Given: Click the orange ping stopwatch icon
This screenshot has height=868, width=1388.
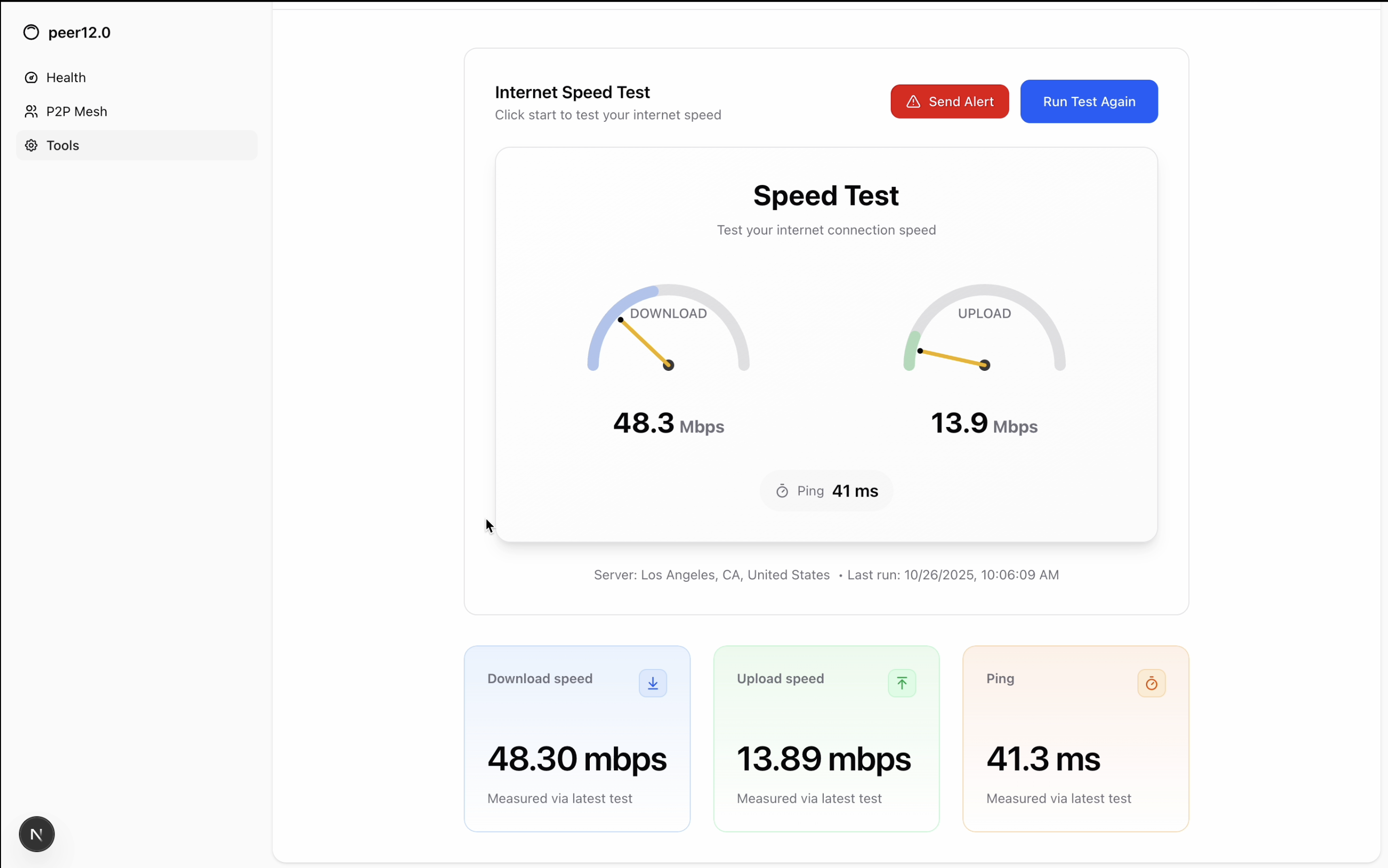Looking at the screenshot, I should pos(1151,683).
